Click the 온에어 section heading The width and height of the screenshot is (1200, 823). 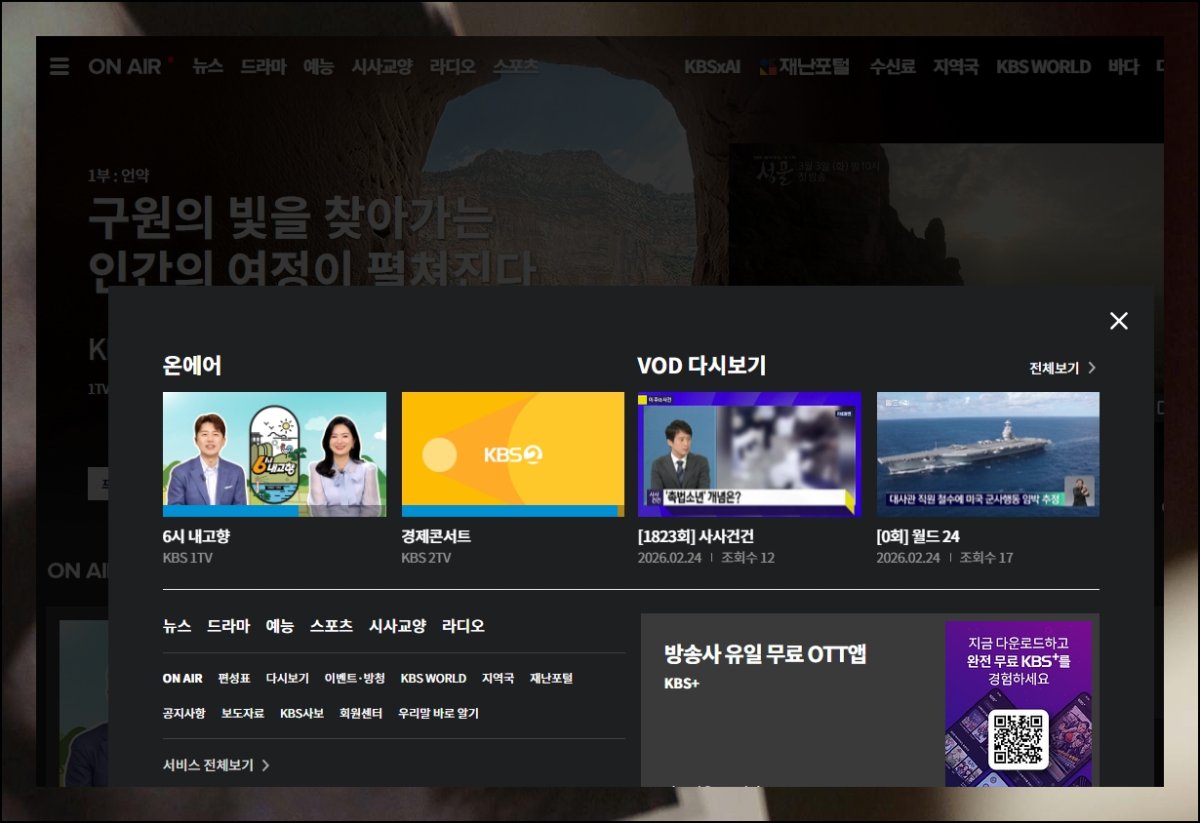(x=192, y=366)
